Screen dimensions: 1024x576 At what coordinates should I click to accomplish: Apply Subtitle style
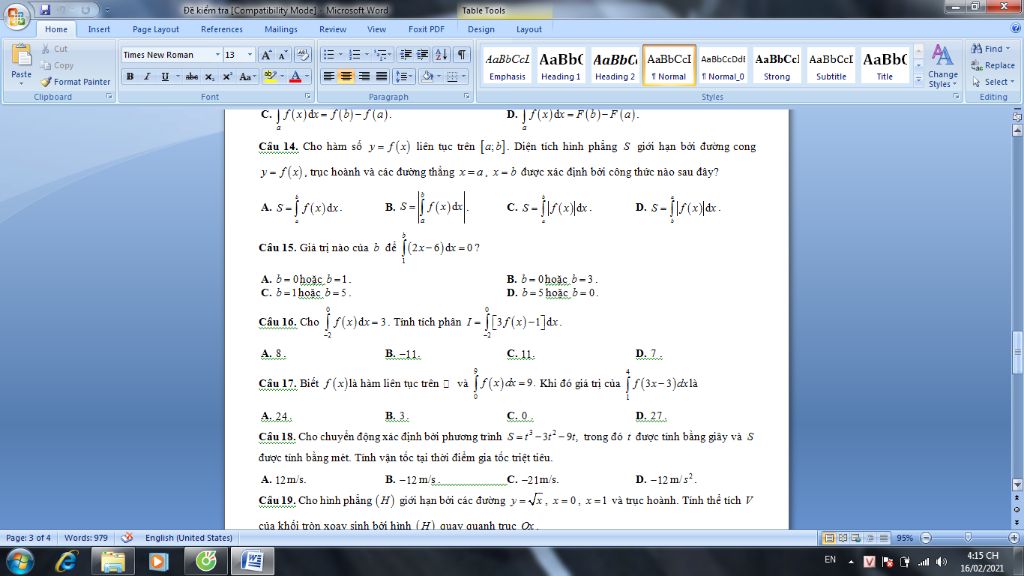tap(831, 65)
